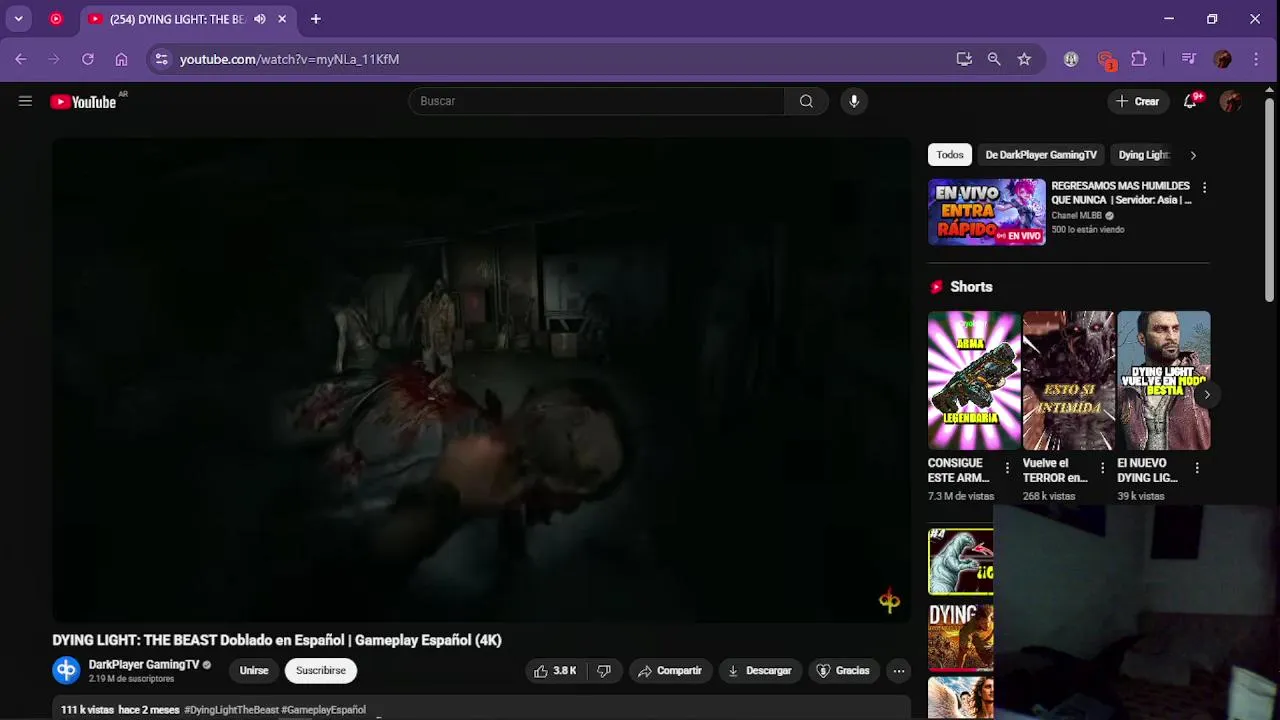Reload the page
Screen dimensions: 1280x720
pos(88,59)
